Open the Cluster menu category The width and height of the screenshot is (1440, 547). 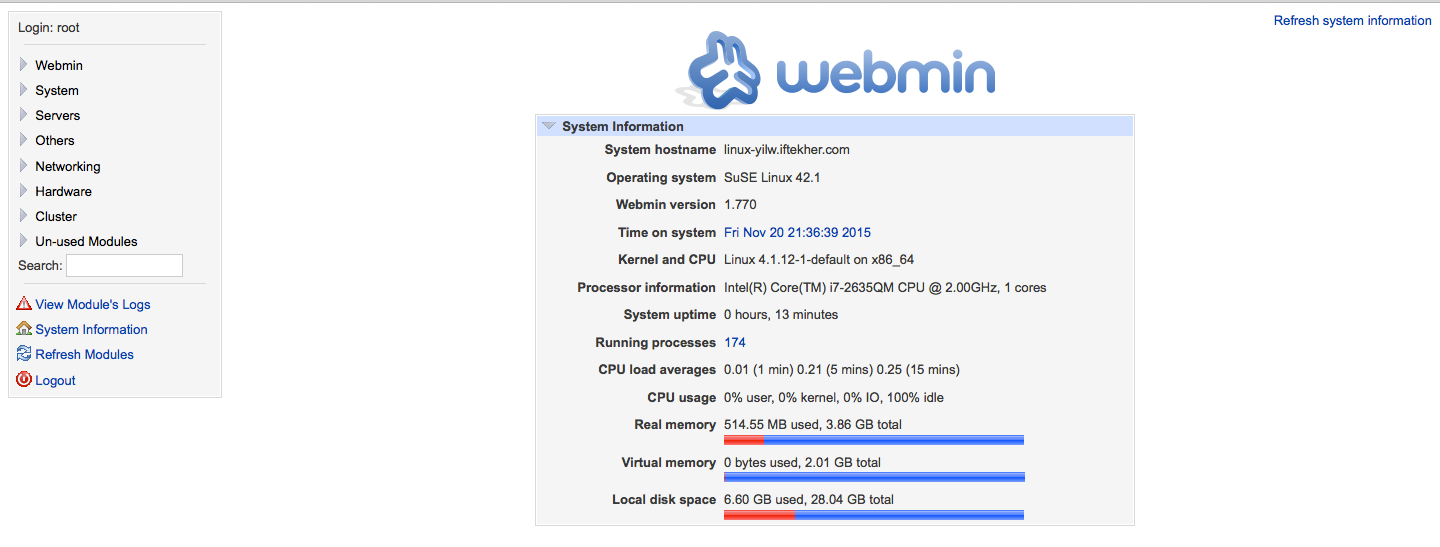click(56, 216)
